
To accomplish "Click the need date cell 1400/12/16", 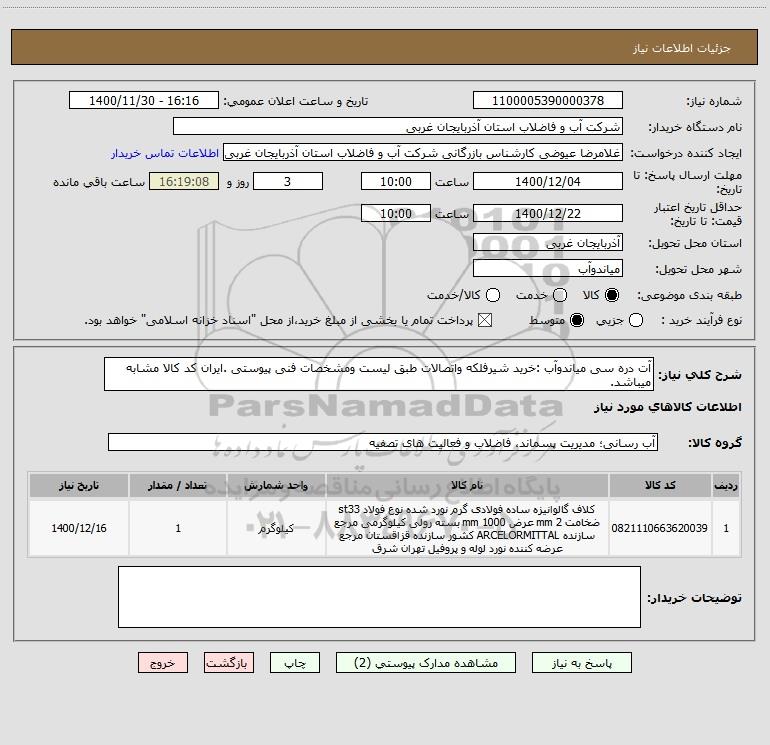I will (x=79, y=528).
